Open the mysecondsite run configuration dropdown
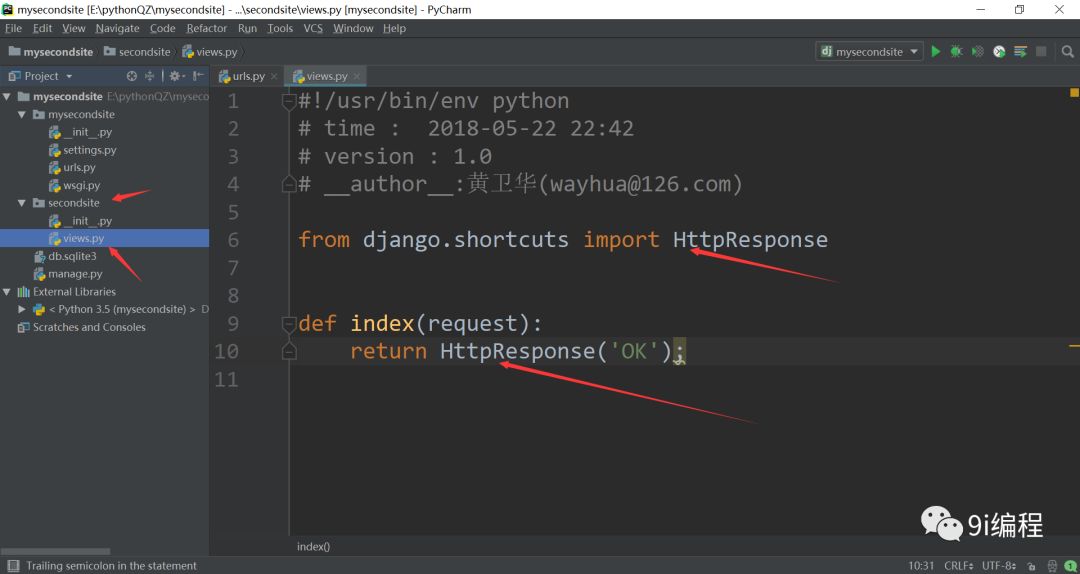 [x=870, y=52]
